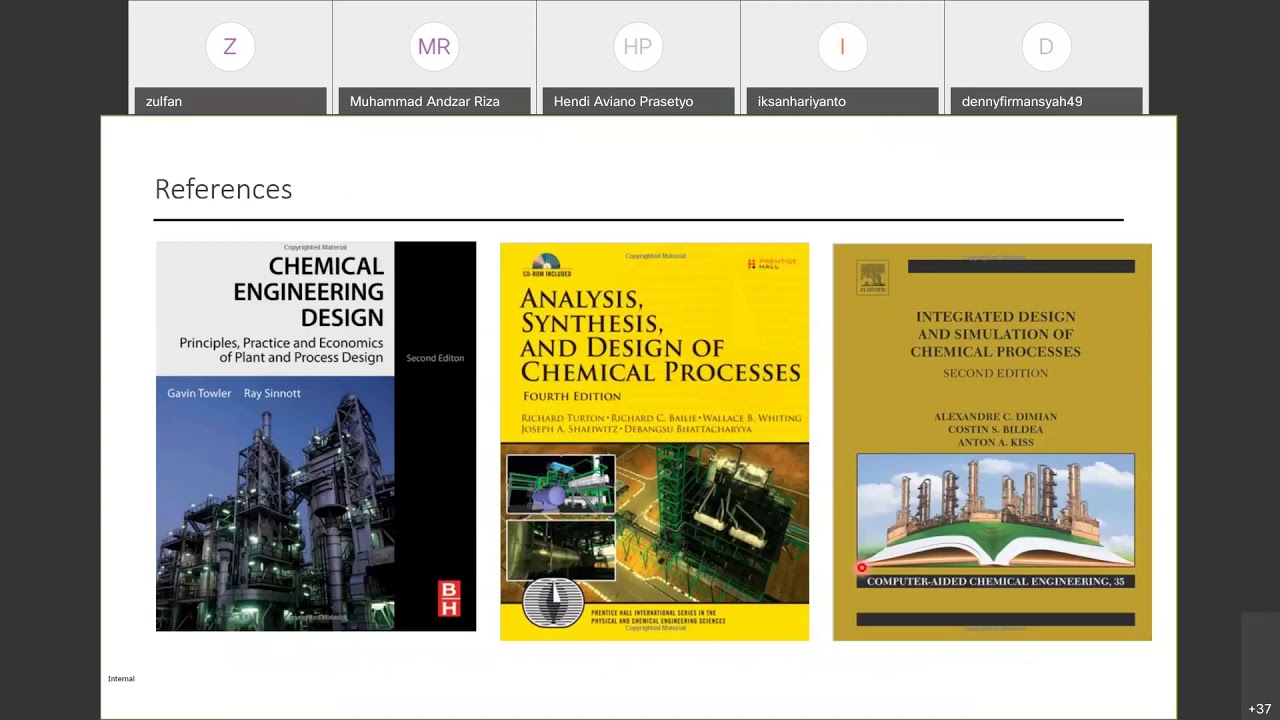
Task: Click the HP avatar for Hendi Aviano Prasetyo
Action: 638,47
